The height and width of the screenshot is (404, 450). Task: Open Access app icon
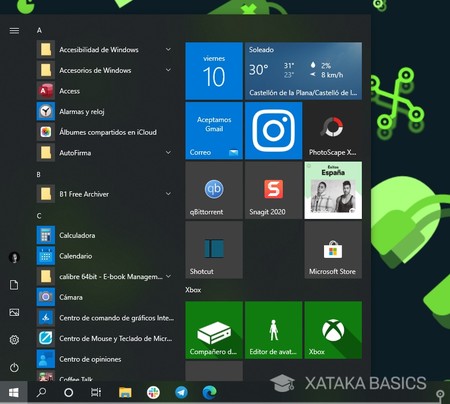[46, 91]
